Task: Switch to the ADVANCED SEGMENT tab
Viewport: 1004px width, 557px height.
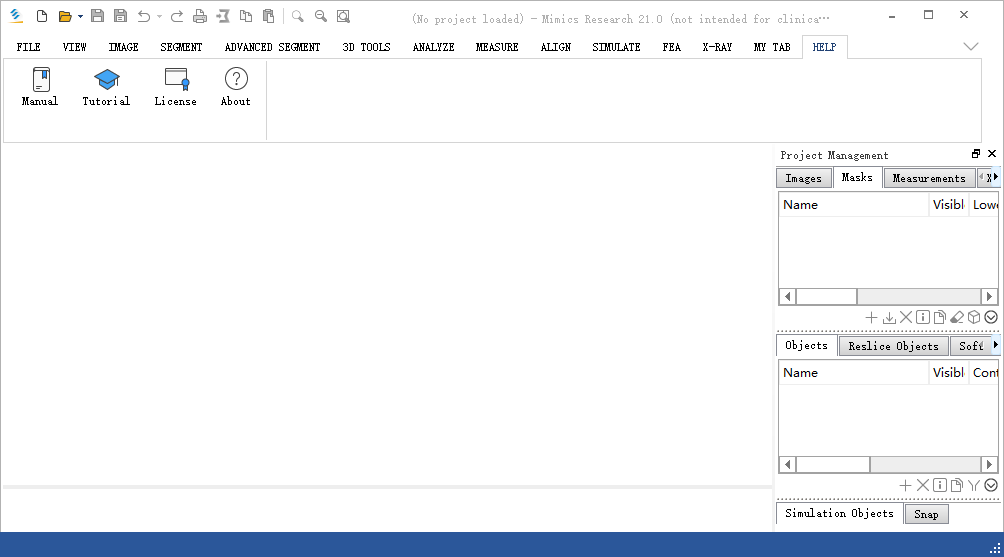Action: coord(272,47)
